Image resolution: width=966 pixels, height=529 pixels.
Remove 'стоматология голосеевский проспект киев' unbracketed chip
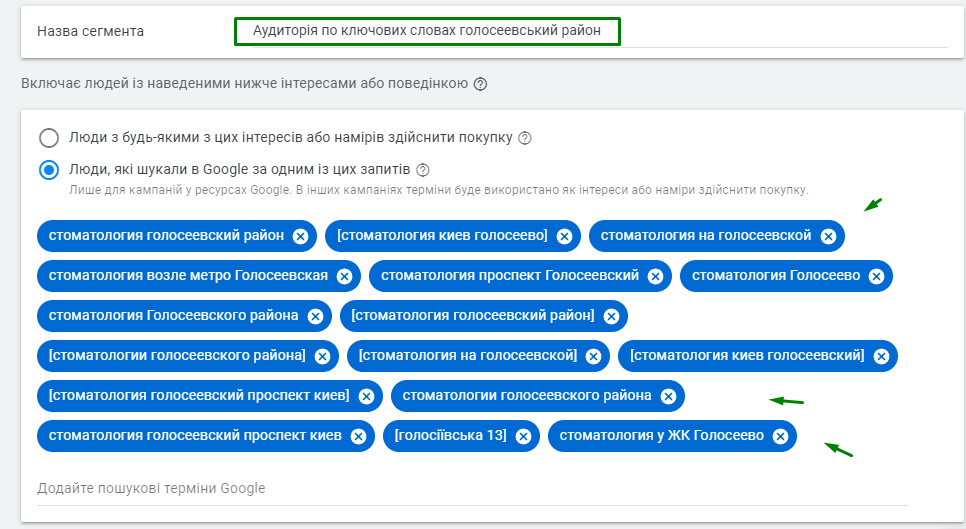(x=358, y=436)
